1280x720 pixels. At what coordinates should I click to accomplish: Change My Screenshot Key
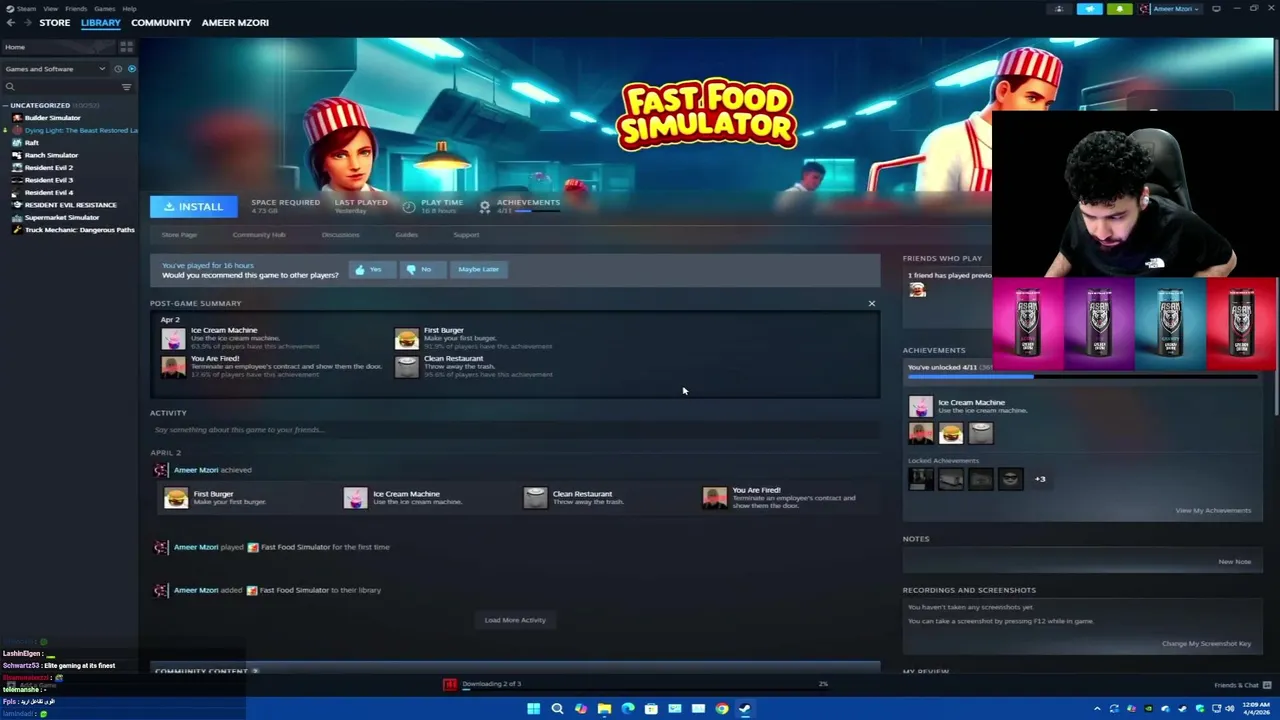tap(1206, 644)
